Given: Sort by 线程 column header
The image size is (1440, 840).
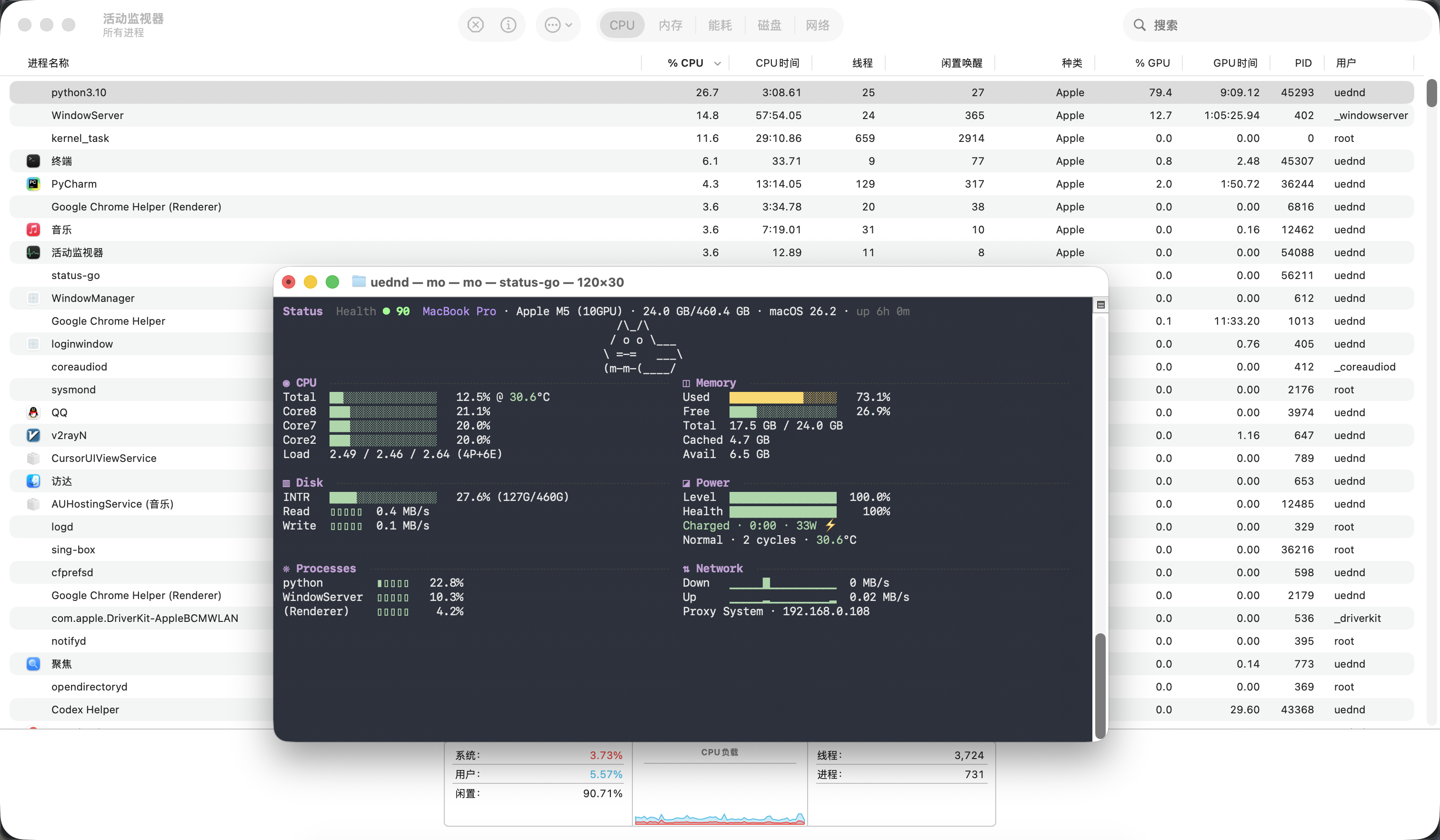Looking at the screenshot, I should coord(862,63).
